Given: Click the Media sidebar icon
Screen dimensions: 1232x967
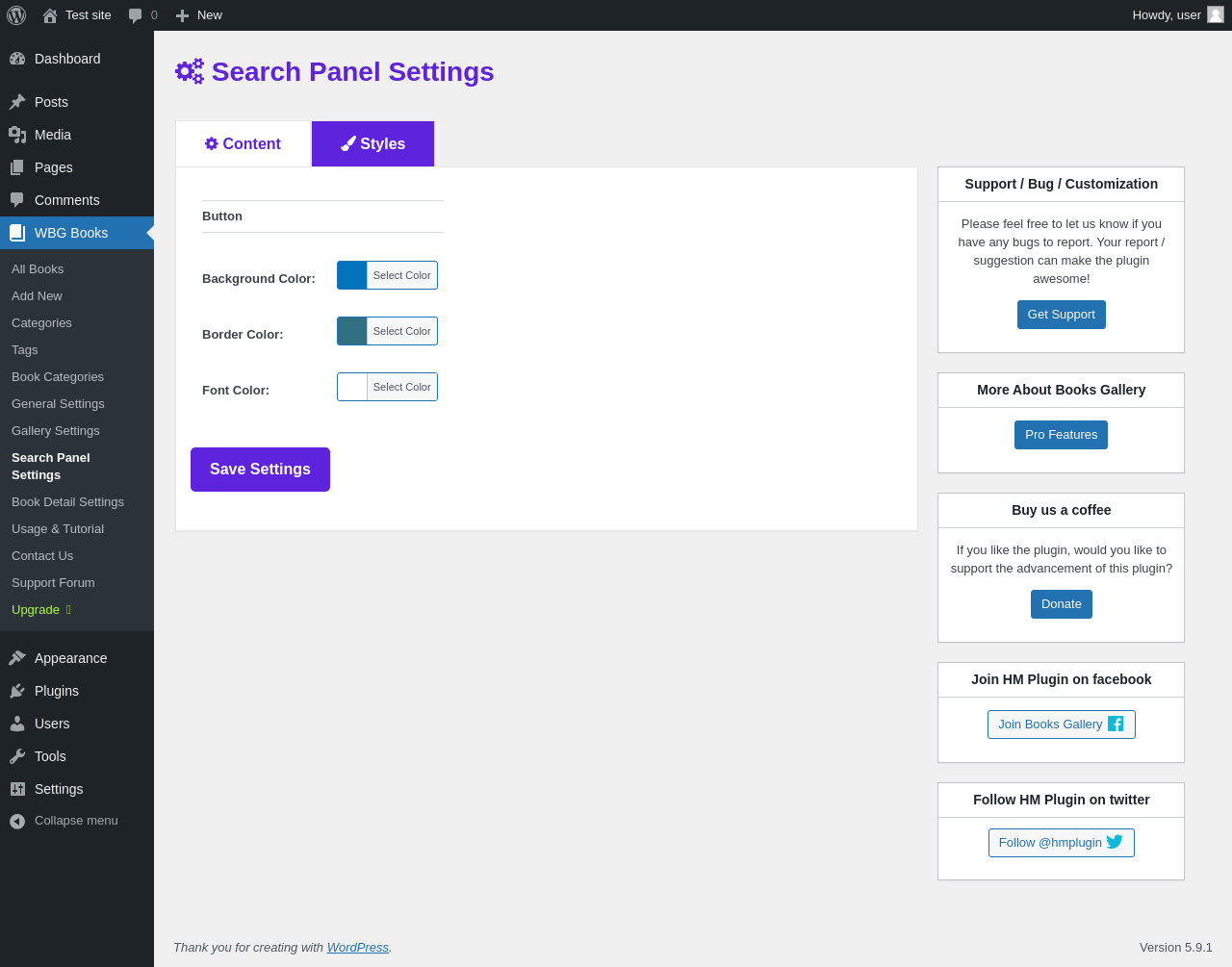Looking at the screenshot, I should 17,135.
